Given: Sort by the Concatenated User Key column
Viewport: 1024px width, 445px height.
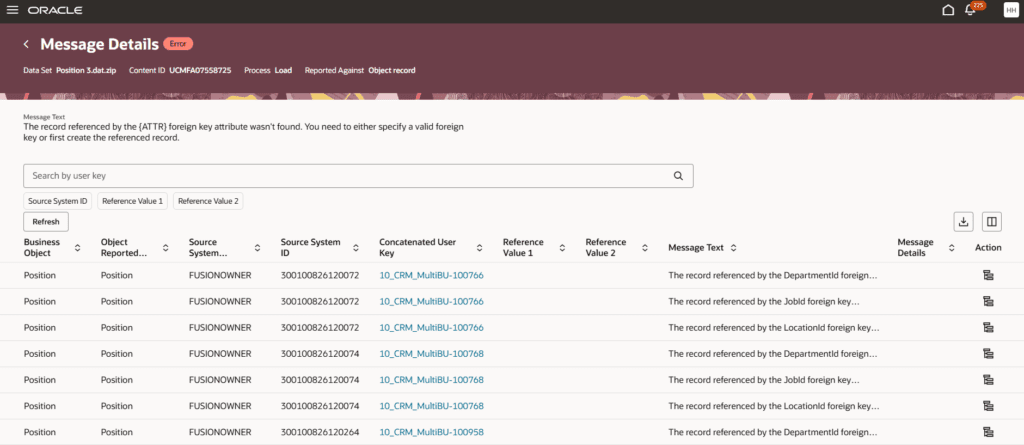Looking at the screenshot, I should pyautogui.click(x=480, y=248).
